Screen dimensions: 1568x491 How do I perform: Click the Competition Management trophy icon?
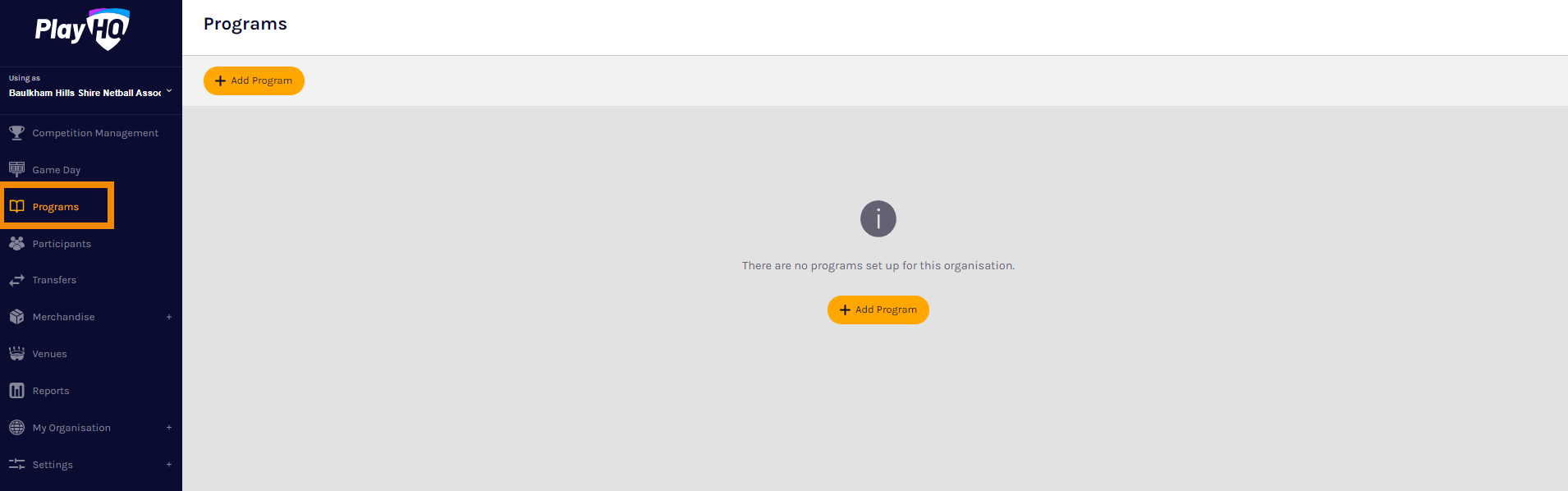click(16, 132)
